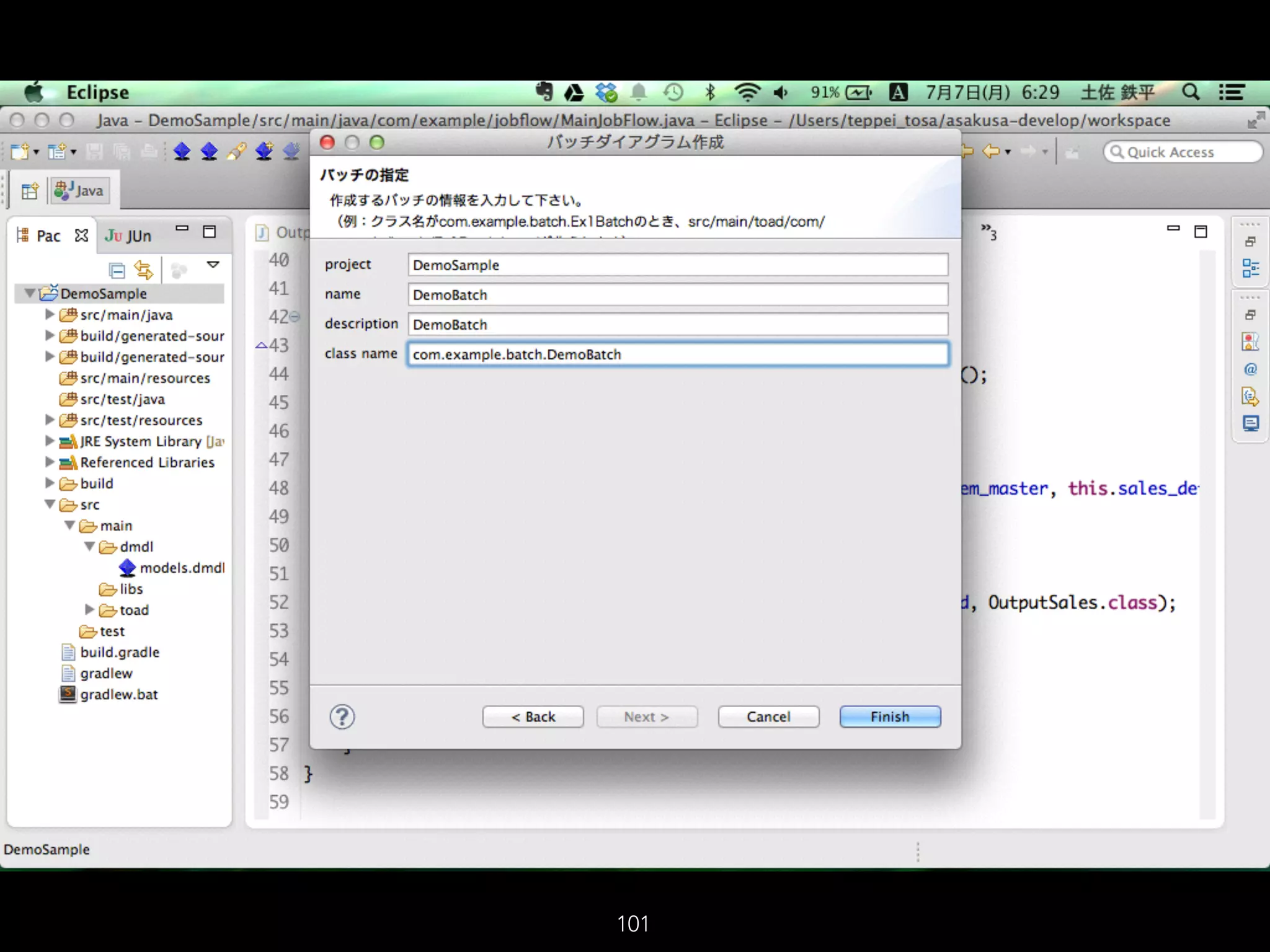This screenshot has width=1270, height=952.
Task: Click the Link with Editor icon
Action: (x=143, y=270)
